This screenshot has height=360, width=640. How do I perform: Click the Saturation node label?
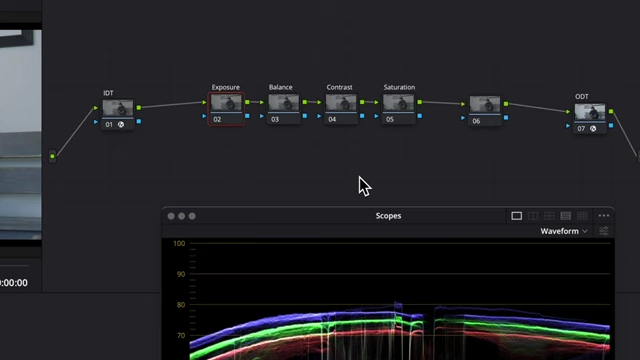(399, 87)
